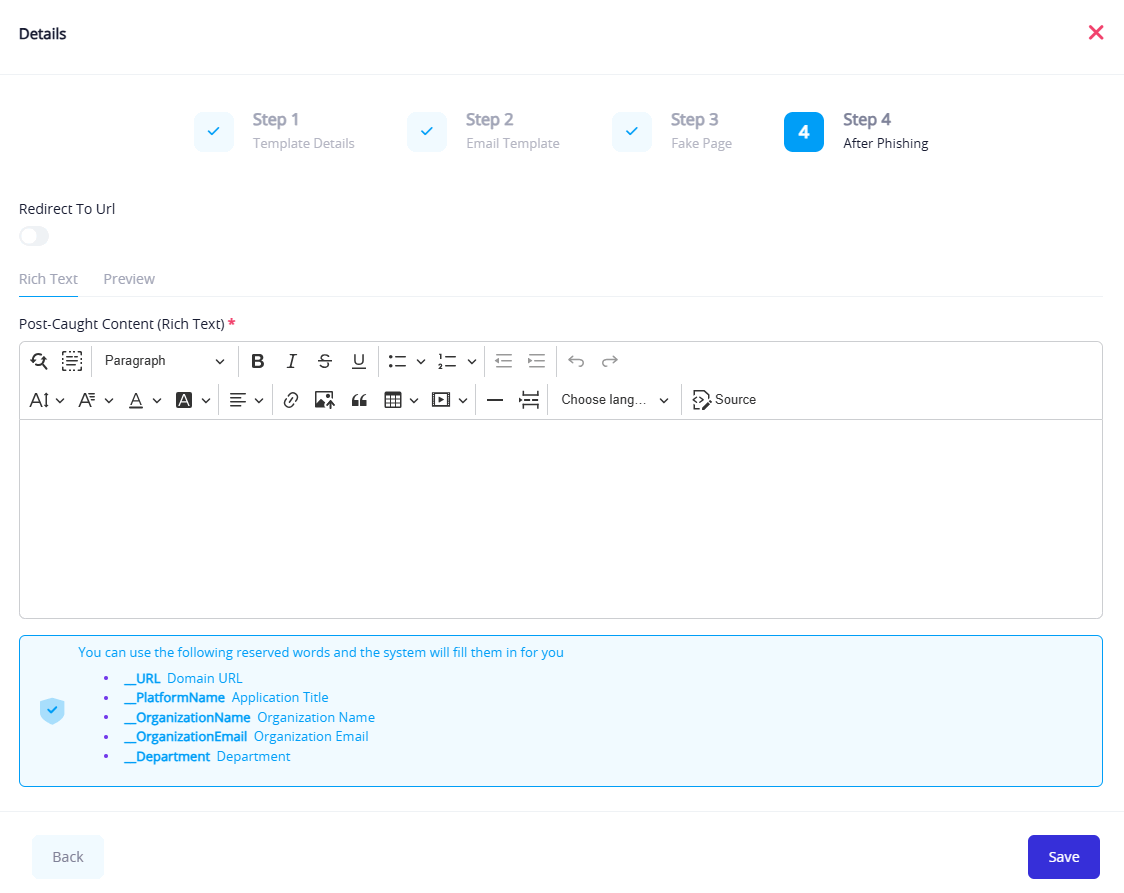Image resolution: width=1124 pixels, height=893 pixels.
Task: Toggle bold formatting in the editor
Action: pyautogui.click(x=257, y=361)
